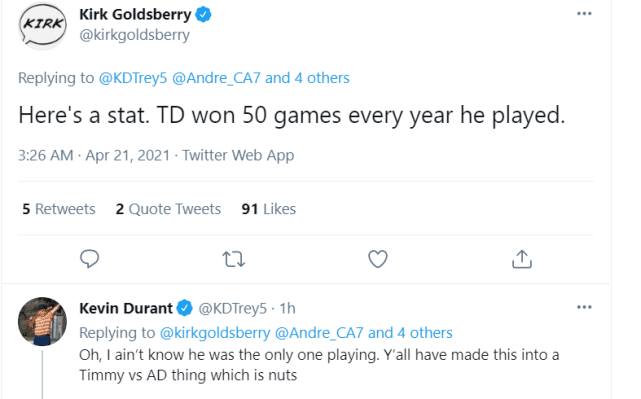
Task: Open Kirk Goldsberry's profile avatar
Action: click(43, 26)
